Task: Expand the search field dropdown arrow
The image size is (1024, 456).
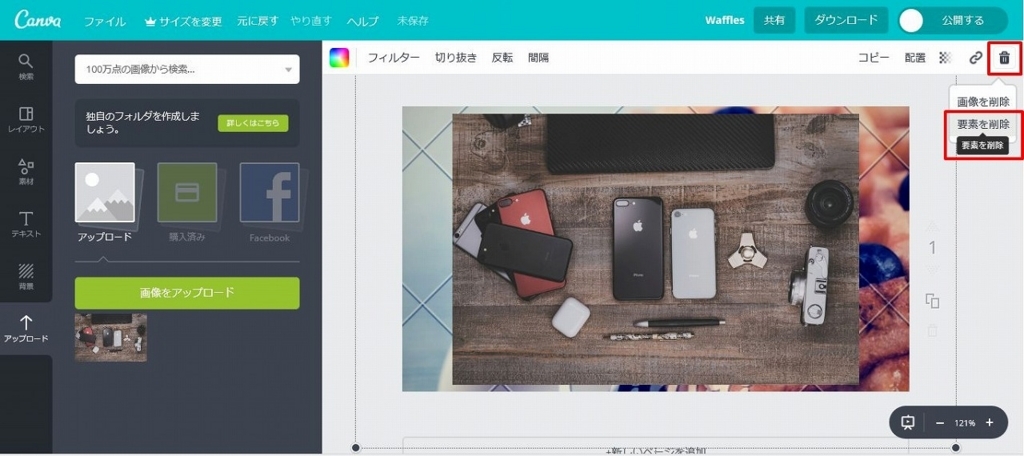Action: point(289,70)
